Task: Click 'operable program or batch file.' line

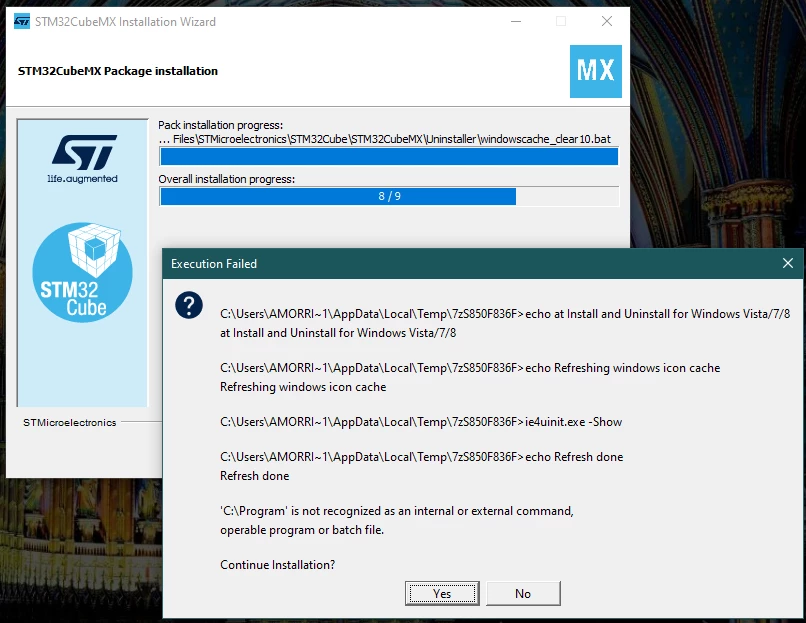Action: (302, 530)
